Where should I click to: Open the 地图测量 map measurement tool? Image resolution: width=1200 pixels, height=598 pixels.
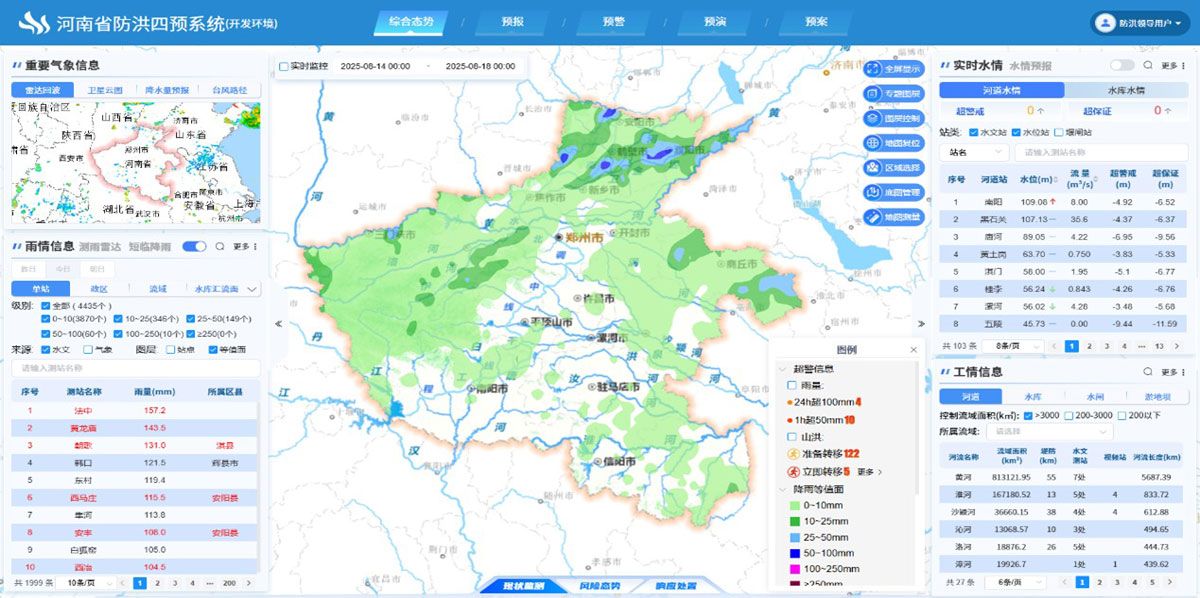pyautogui.click(x=892, y=217)
